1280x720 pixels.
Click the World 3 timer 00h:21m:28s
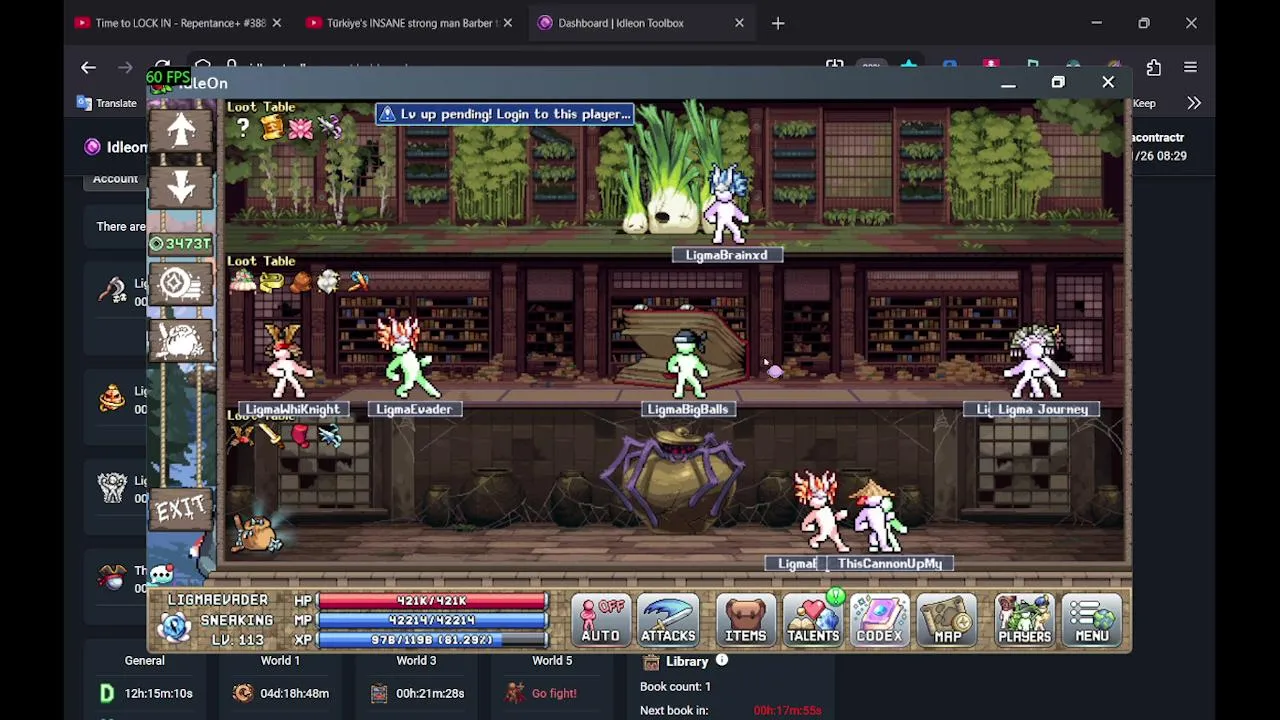pyautogui.click(x=430, y=693)
